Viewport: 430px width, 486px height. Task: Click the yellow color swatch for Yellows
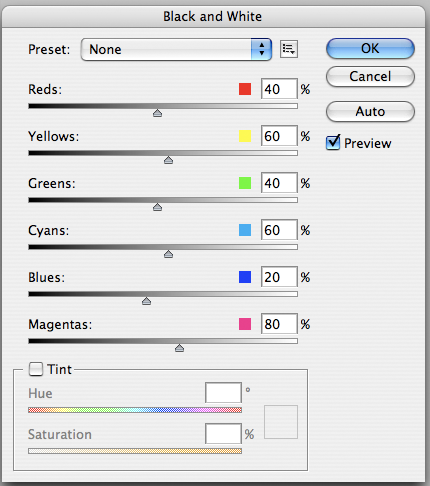[245, 136]
